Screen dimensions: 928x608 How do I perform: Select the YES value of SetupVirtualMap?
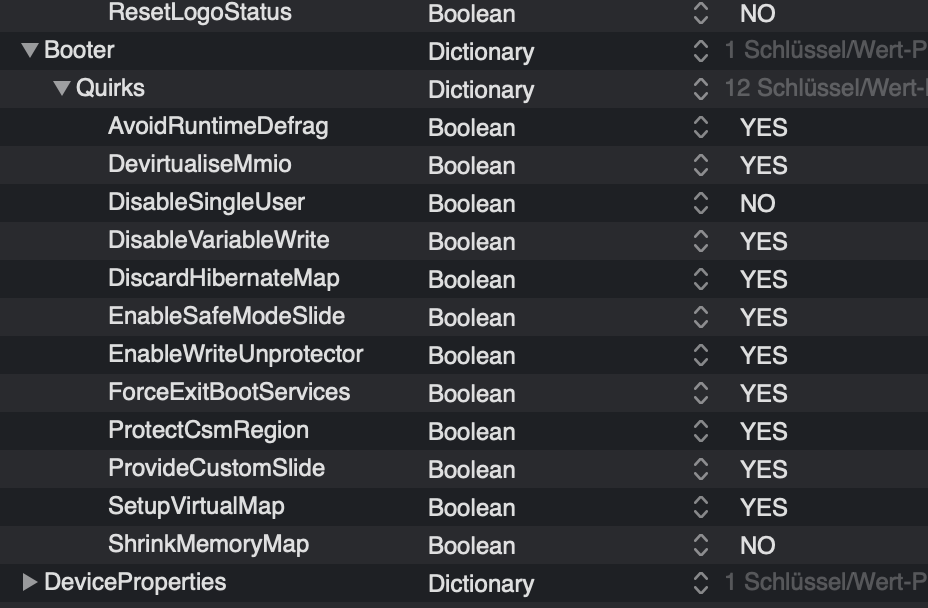point(764,508)
